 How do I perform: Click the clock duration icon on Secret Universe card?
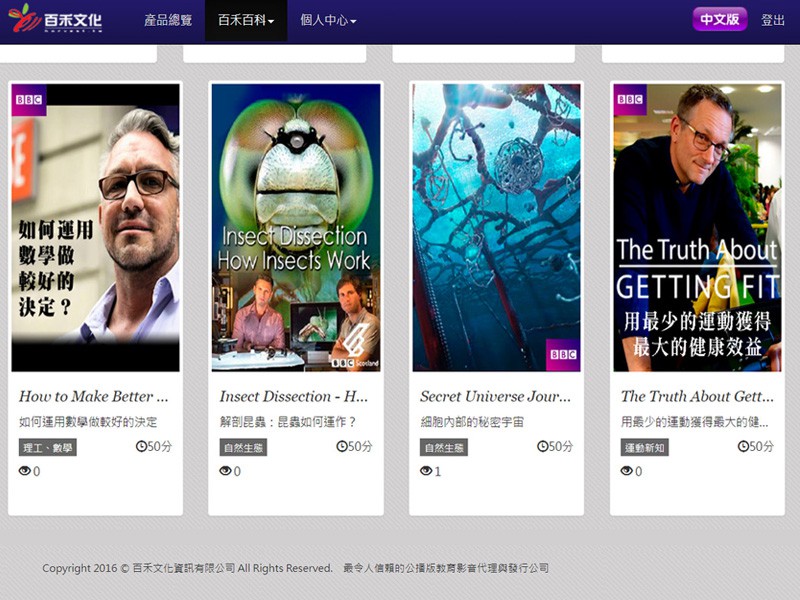pos(543,446)
